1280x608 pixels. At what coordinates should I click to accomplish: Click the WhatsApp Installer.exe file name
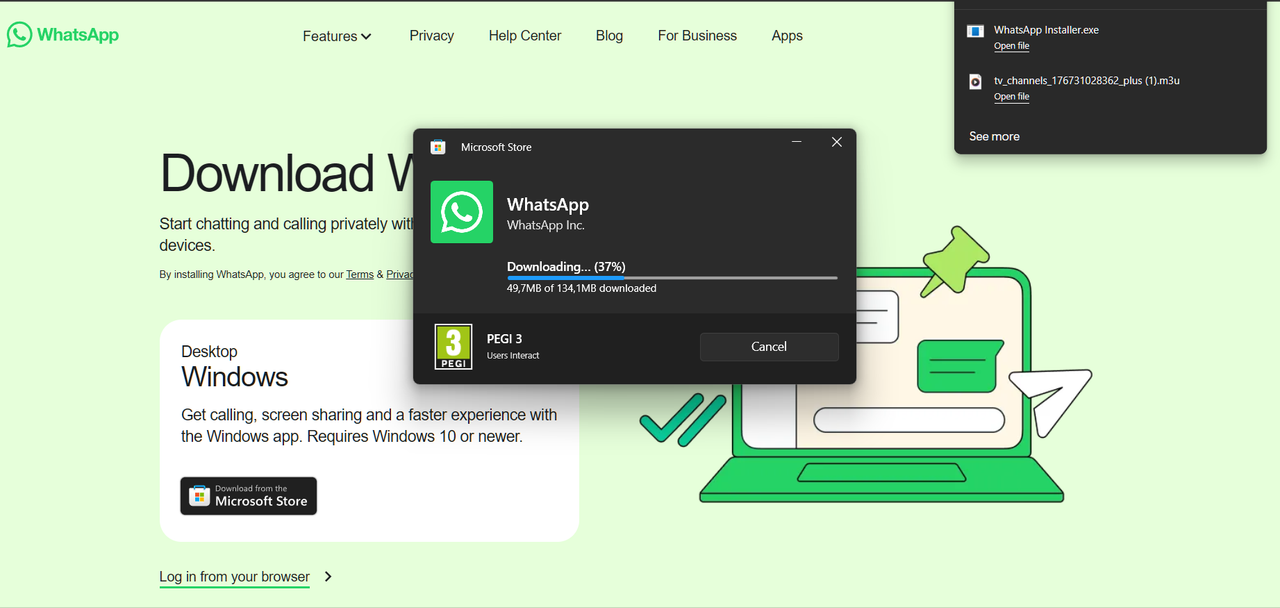1046,30
